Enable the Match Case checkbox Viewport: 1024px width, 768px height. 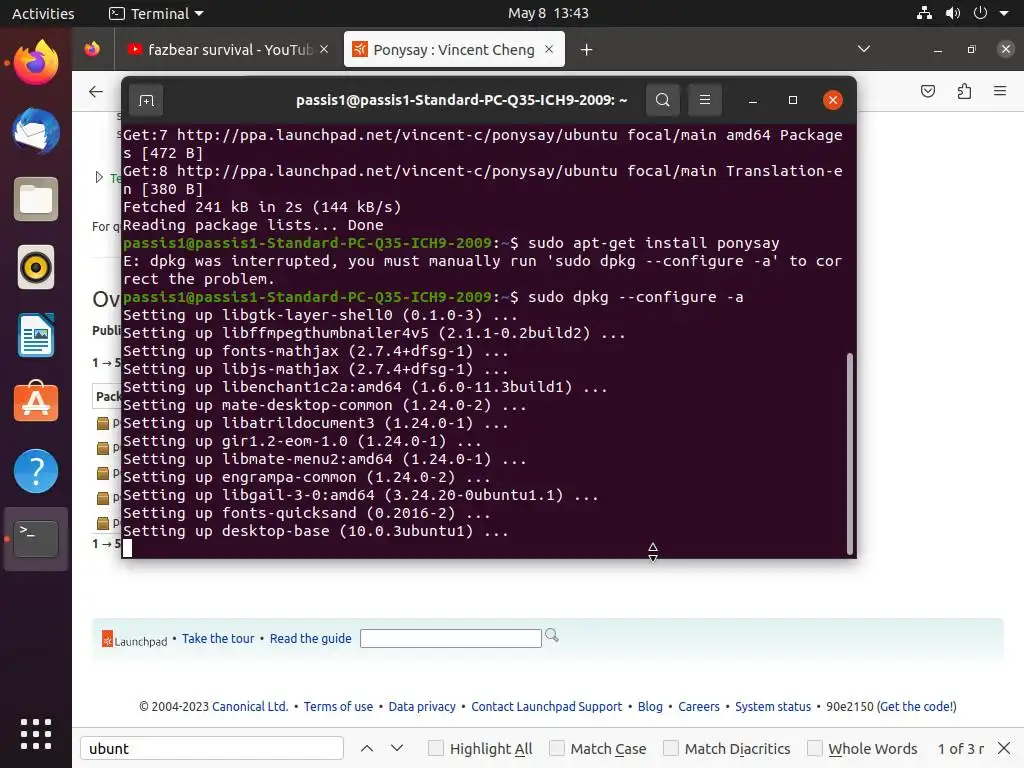click(556, 748)
